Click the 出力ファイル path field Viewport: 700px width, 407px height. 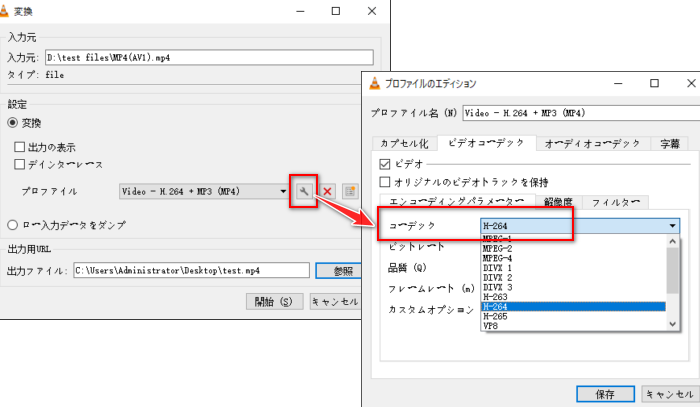192,270
